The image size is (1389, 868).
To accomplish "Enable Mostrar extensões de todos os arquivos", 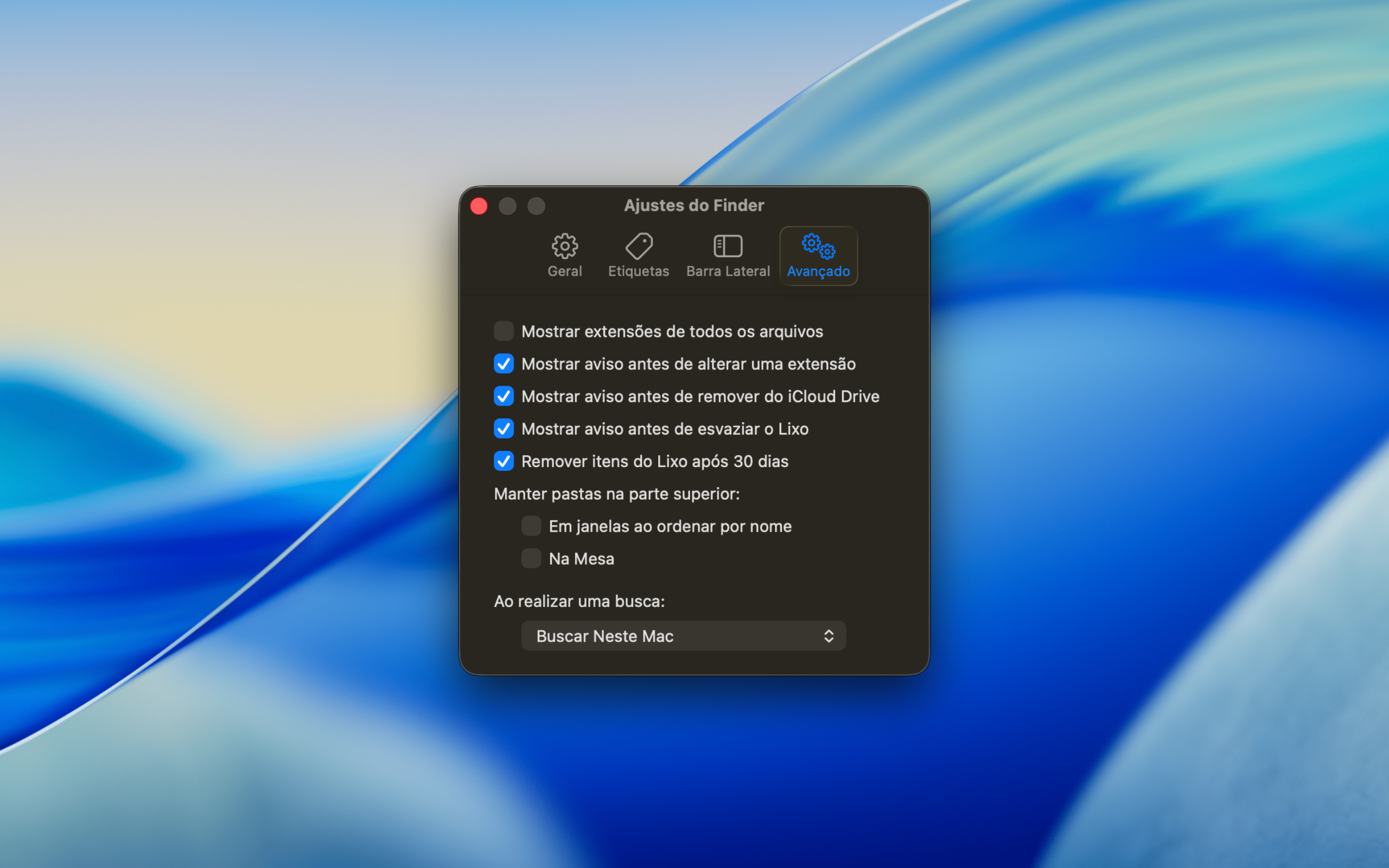I will click(504, 331).
